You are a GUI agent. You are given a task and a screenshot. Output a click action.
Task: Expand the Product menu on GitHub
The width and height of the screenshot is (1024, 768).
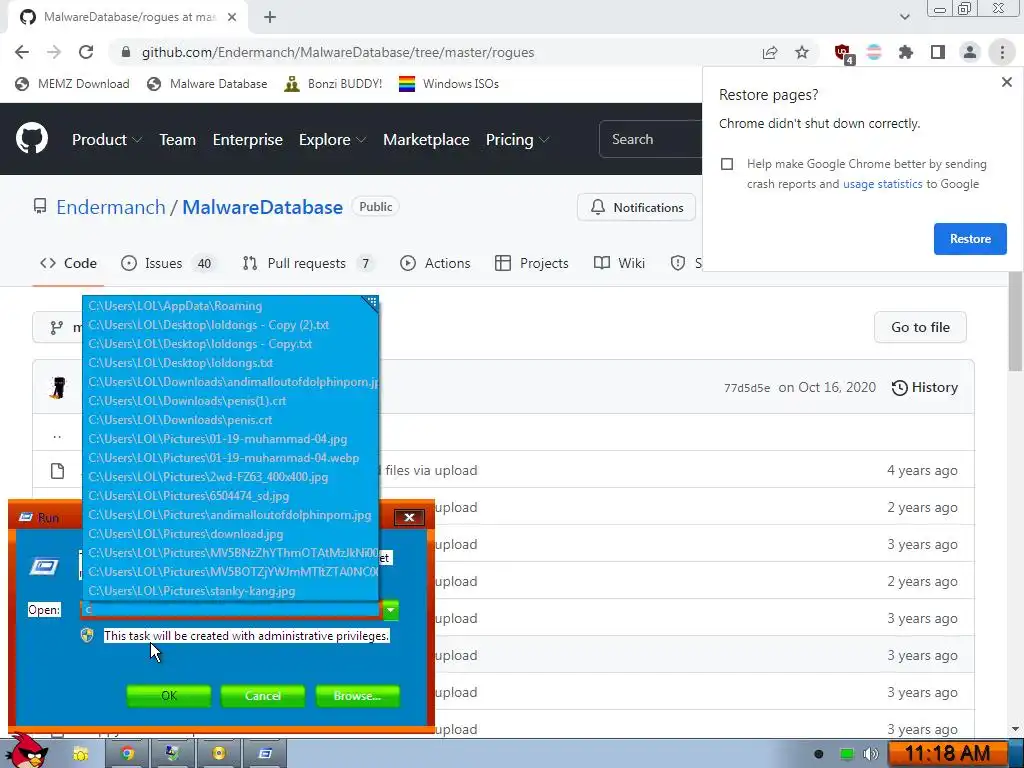pyautogui.click(x=107, y=140)
